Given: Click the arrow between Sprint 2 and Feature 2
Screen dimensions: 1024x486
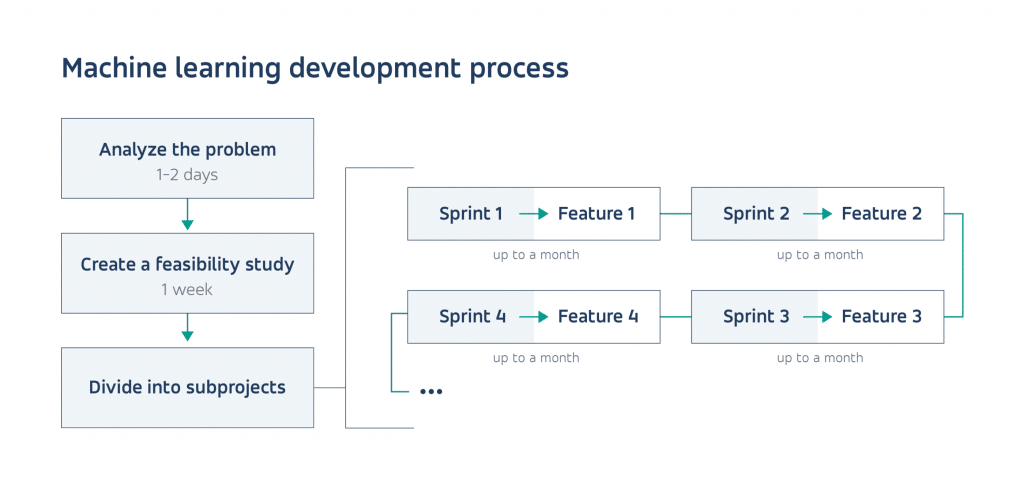Looking at the screenshot, I should pos(819,214).
